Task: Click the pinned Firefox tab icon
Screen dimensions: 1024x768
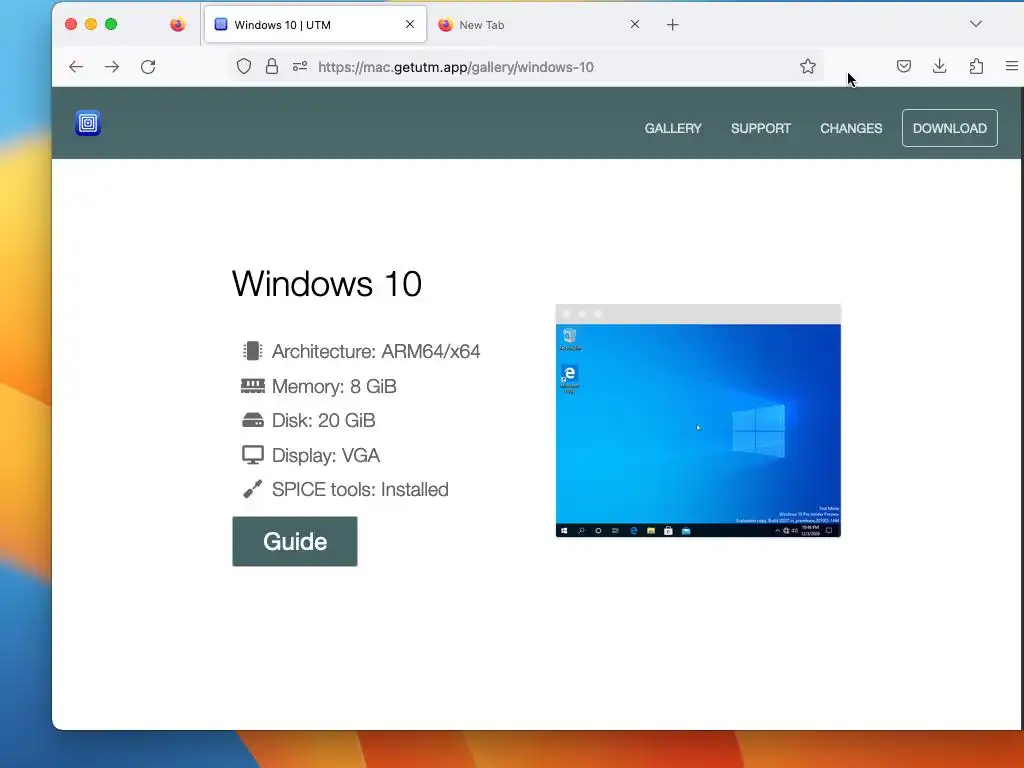Action: [x=178, y=25]
